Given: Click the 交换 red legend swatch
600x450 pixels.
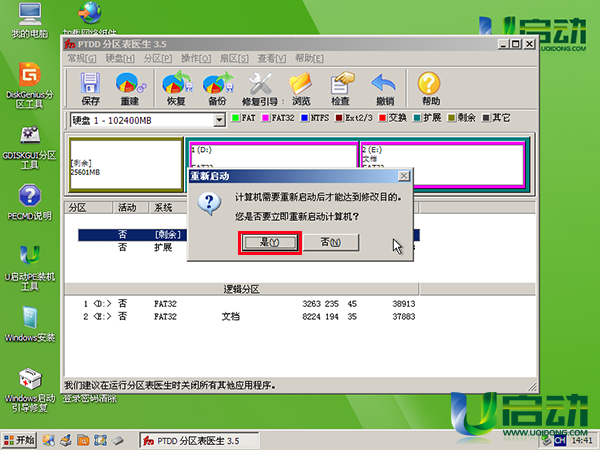Looking at the screenshot, I should tap(382, 118).
